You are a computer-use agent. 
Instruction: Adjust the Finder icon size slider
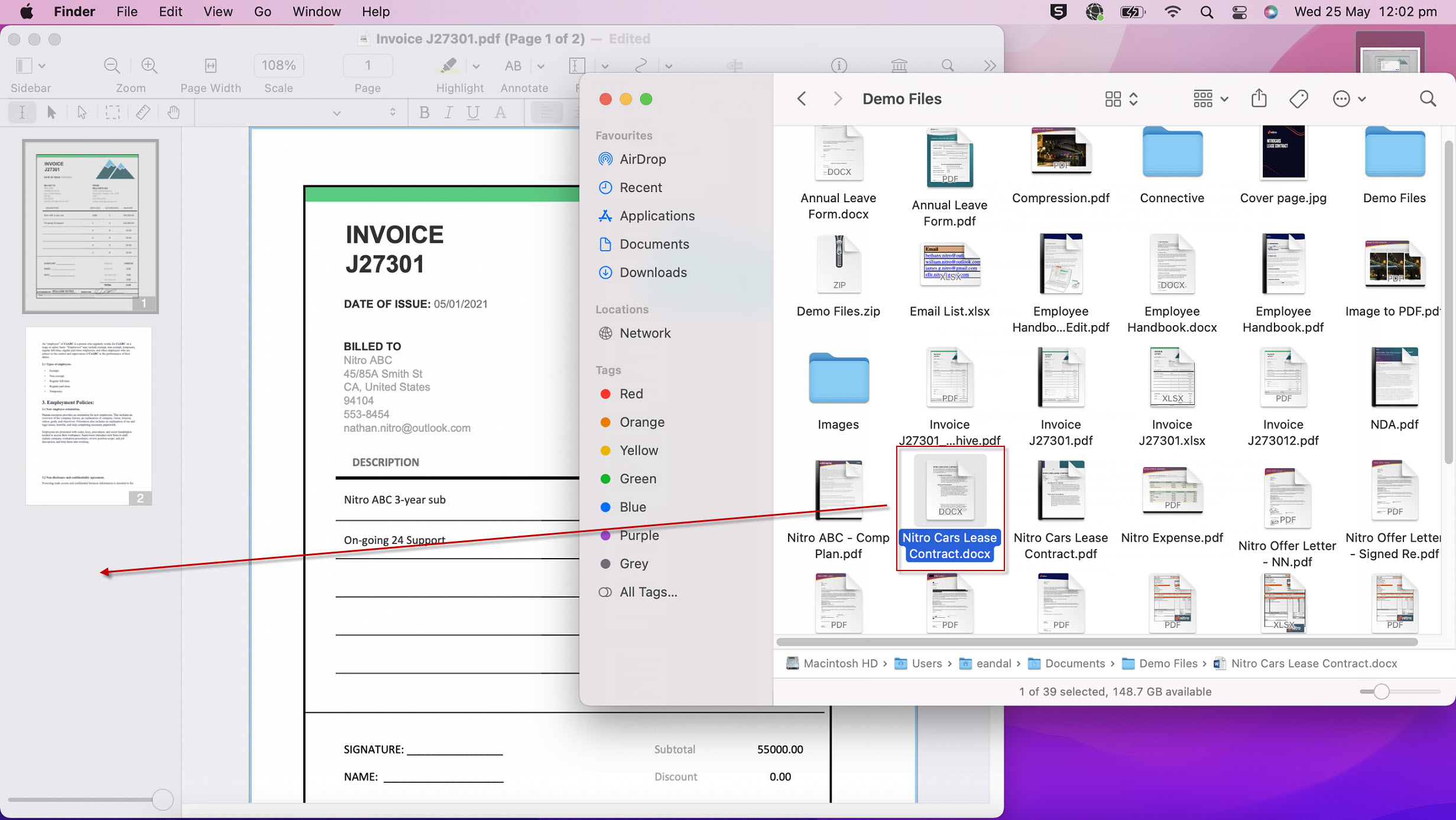(x=1381, y=692)
